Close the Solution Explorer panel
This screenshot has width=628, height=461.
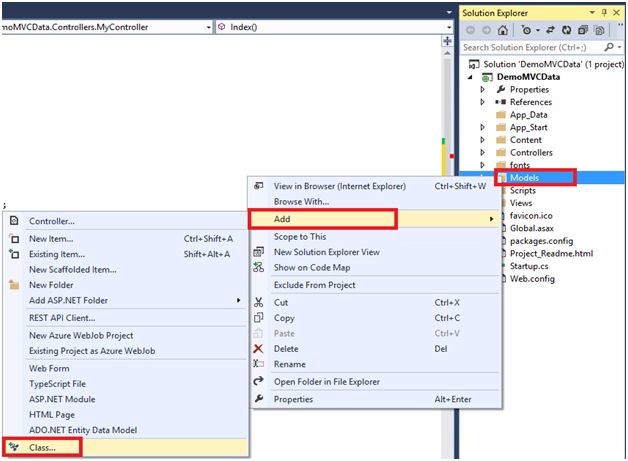[x=617, y=13]
